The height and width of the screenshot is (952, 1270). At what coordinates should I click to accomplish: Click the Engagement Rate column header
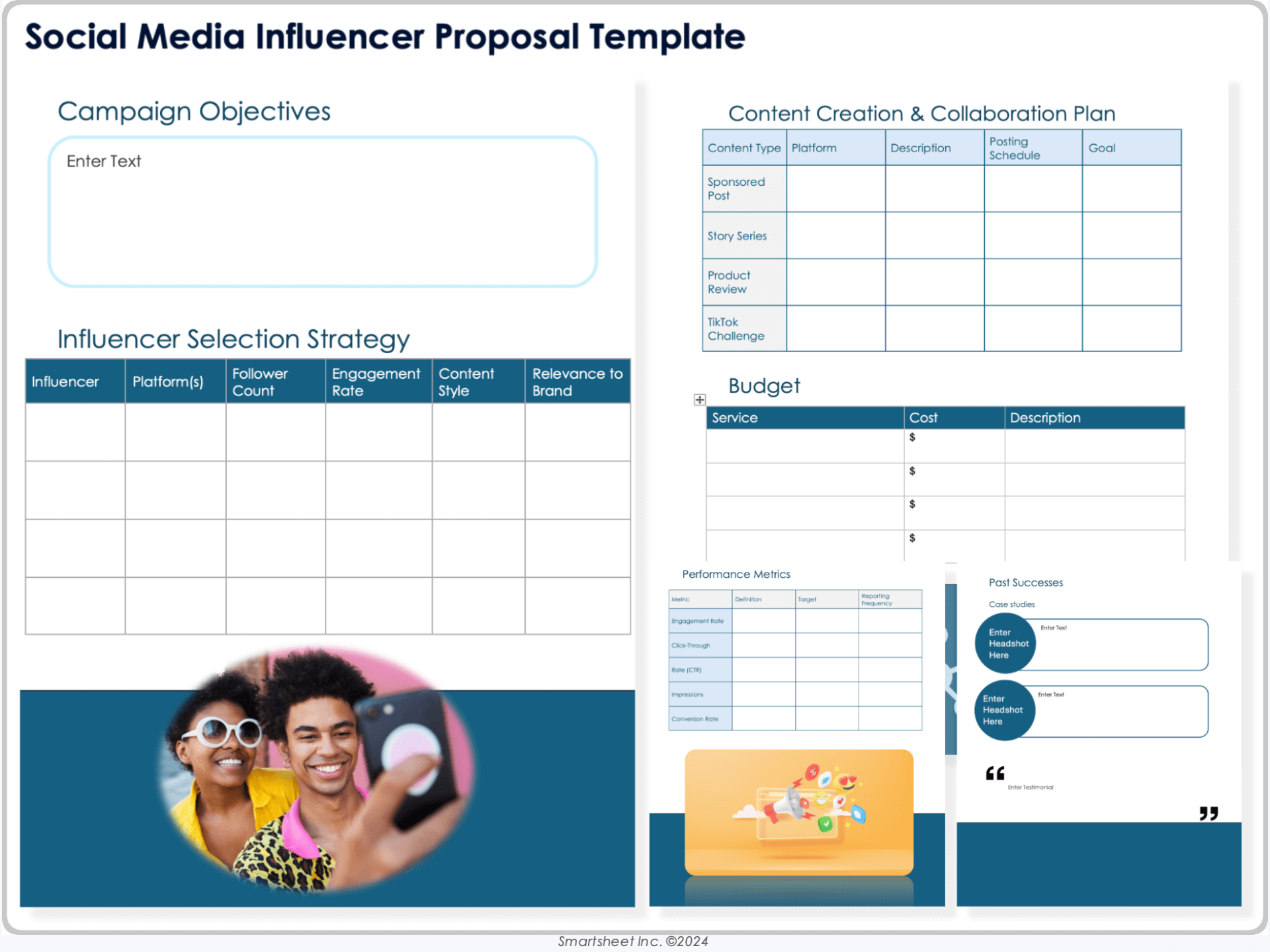[378, 381]
